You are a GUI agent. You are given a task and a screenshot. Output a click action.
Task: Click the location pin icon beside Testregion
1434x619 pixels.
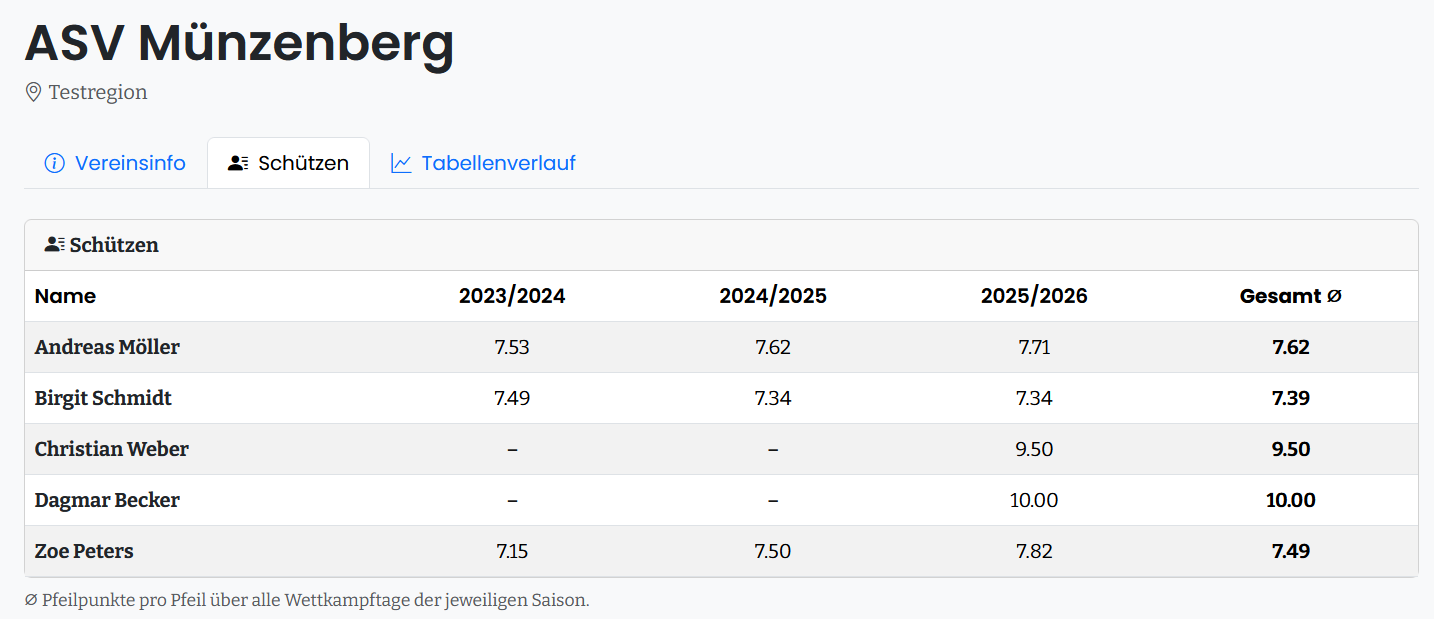coord(33,93)
